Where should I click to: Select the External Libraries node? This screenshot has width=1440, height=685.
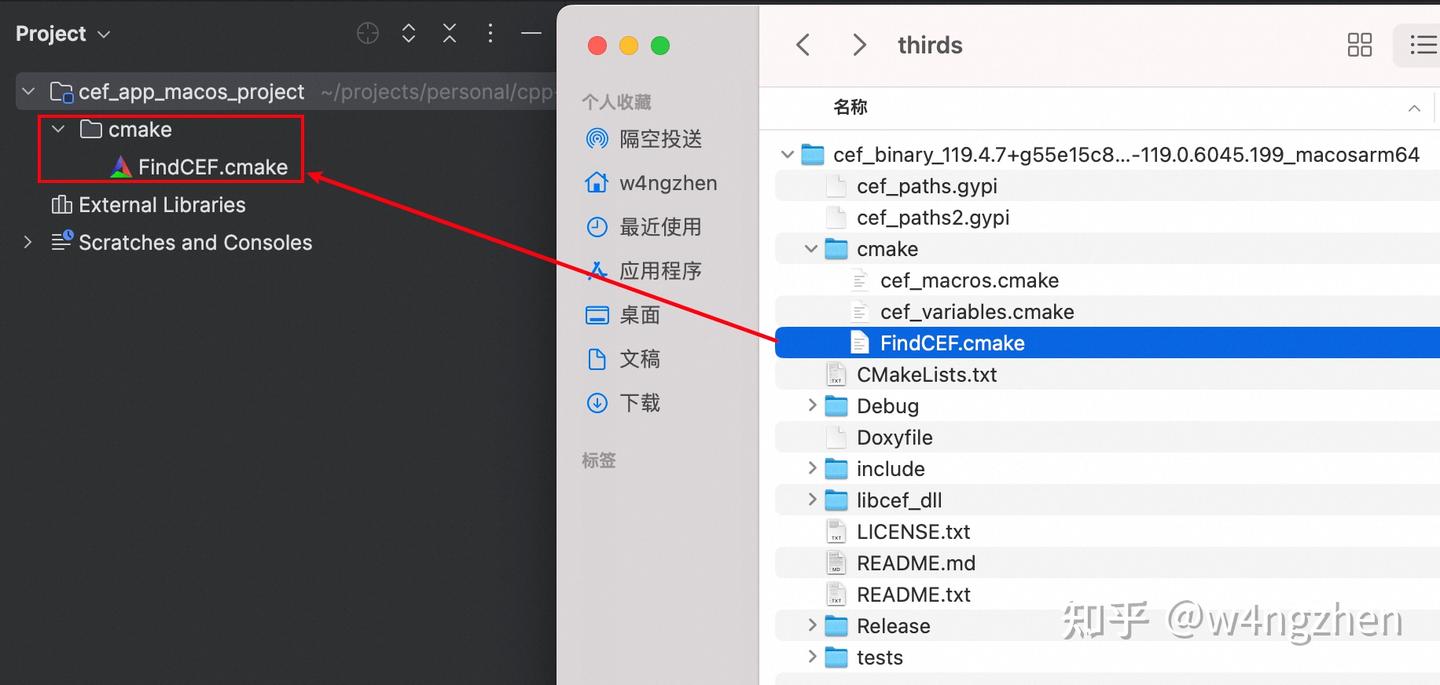point(160,204)
